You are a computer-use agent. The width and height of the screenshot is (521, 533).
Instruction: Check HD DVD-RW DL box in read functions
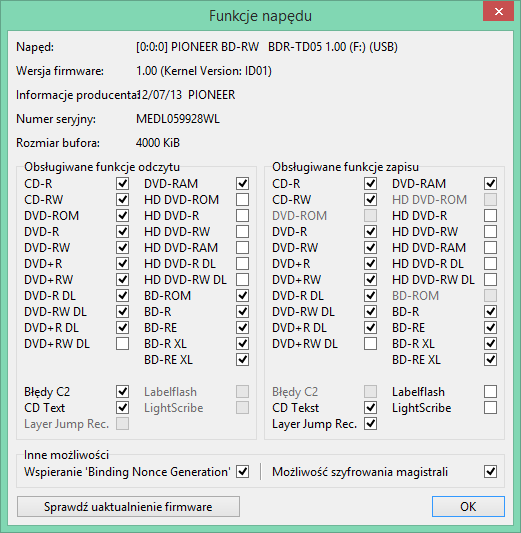242,279
